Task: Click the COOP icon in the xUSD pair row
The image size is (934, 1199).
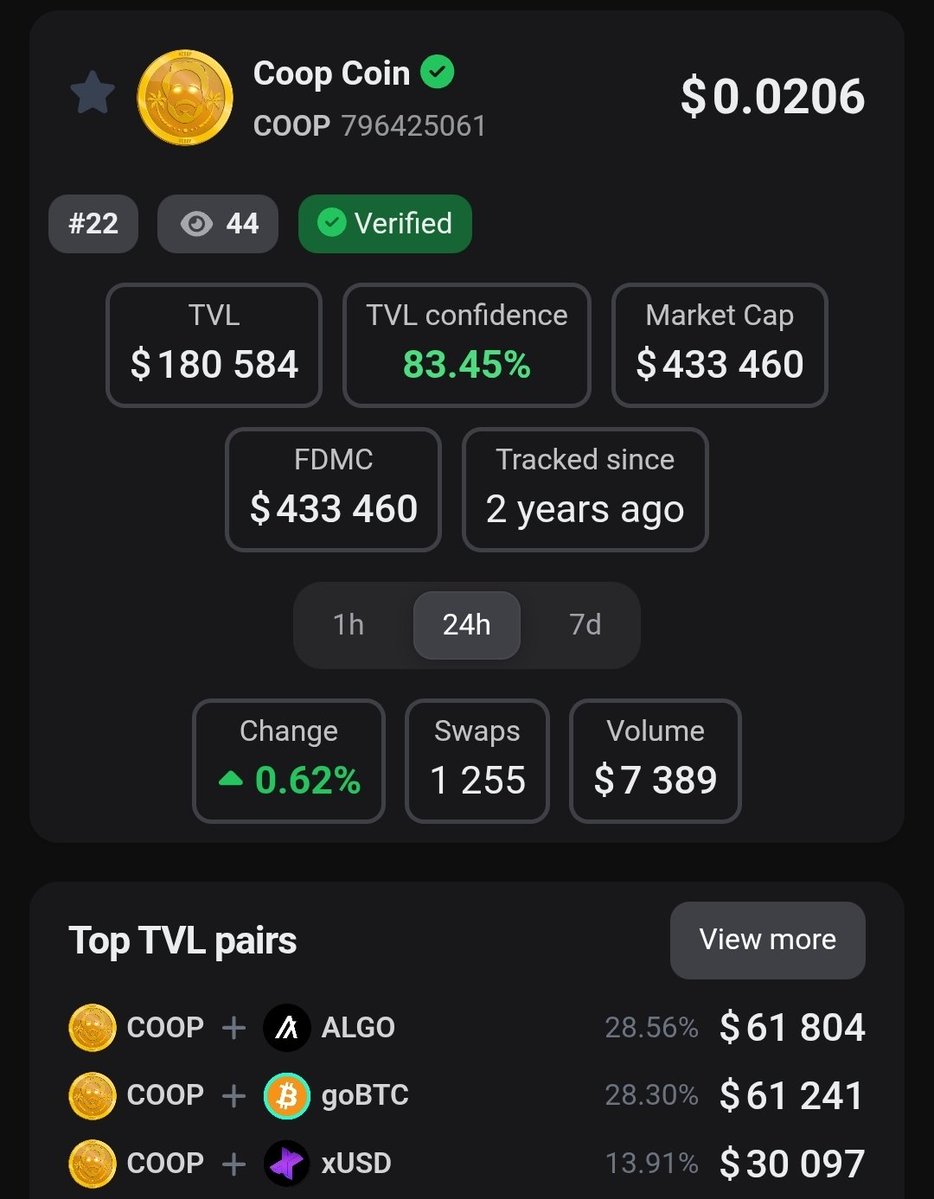Action: click(93, 1163)
